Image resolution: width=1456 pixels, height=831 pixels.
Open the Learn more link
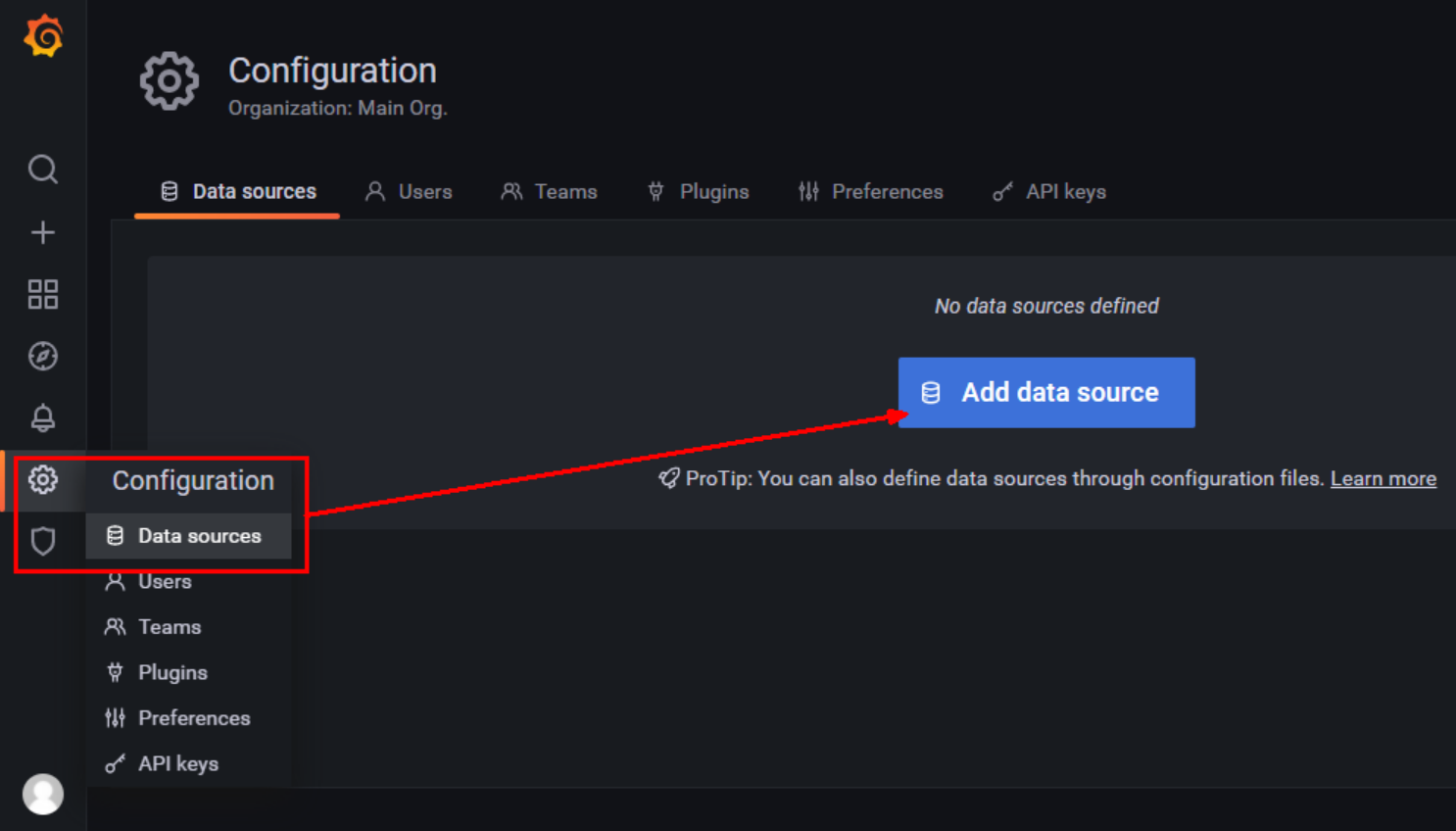click(x=1383, y=478)
